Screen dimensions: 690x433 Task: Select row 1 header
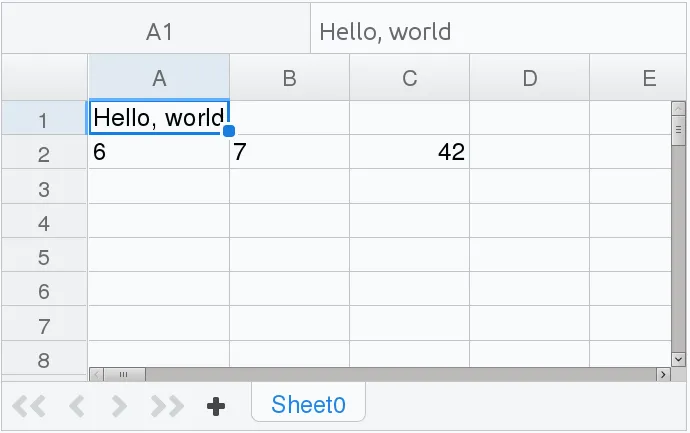[44, 118]
